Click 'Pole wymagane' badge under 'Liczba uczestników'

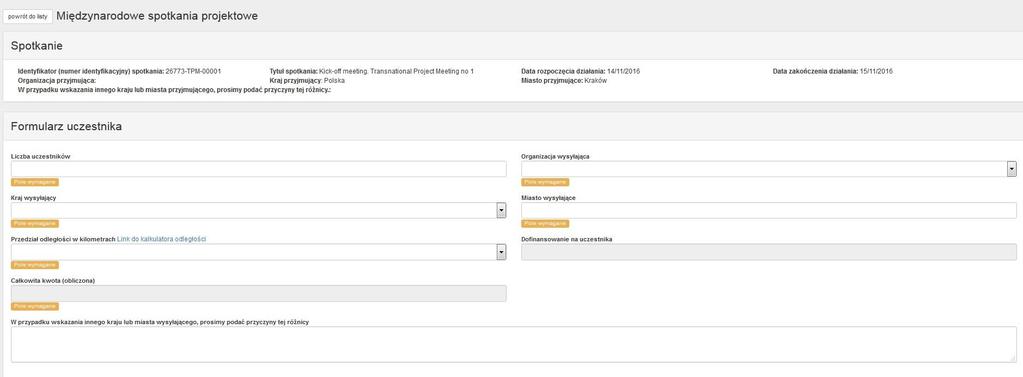point(35,182)
